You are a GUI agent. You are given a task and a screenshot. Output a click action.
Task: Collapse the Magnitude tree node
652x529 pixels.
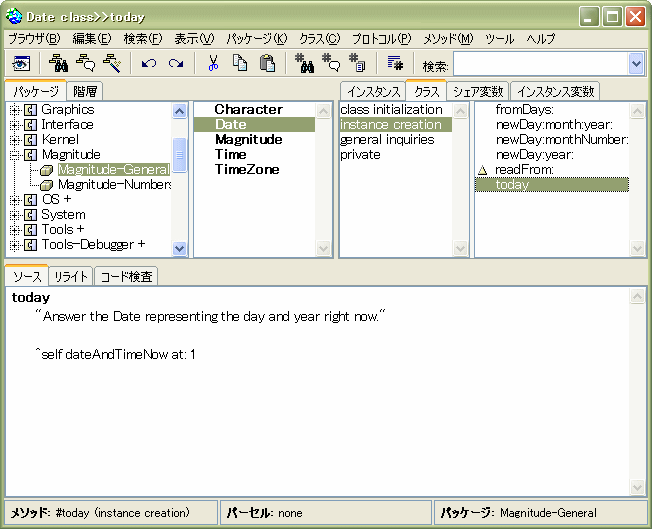pos(15,155)
